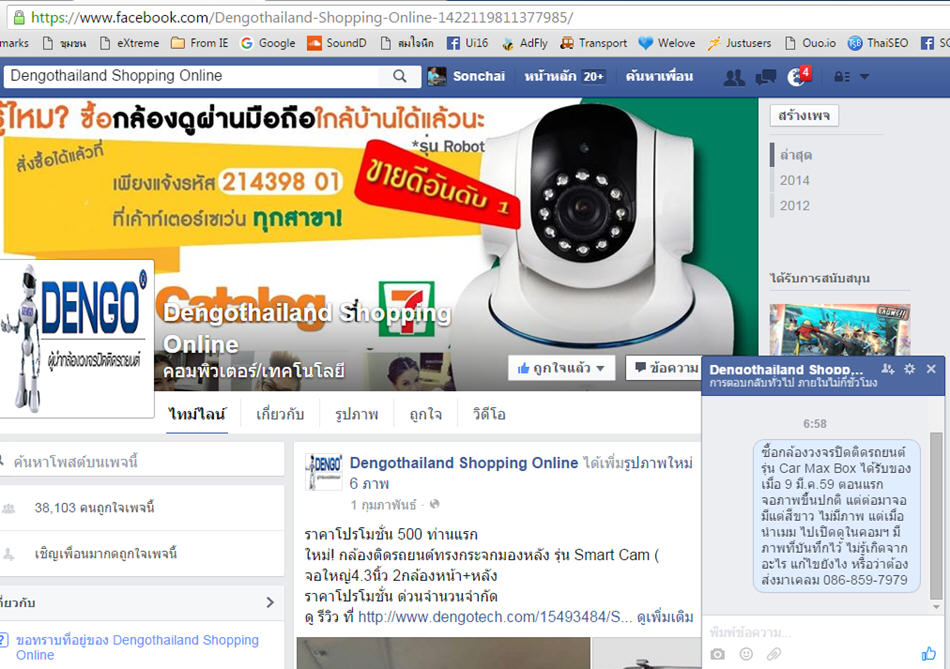Open privacy shortcuts lock icon
This screenshot has width=950, height=669.
842,77
